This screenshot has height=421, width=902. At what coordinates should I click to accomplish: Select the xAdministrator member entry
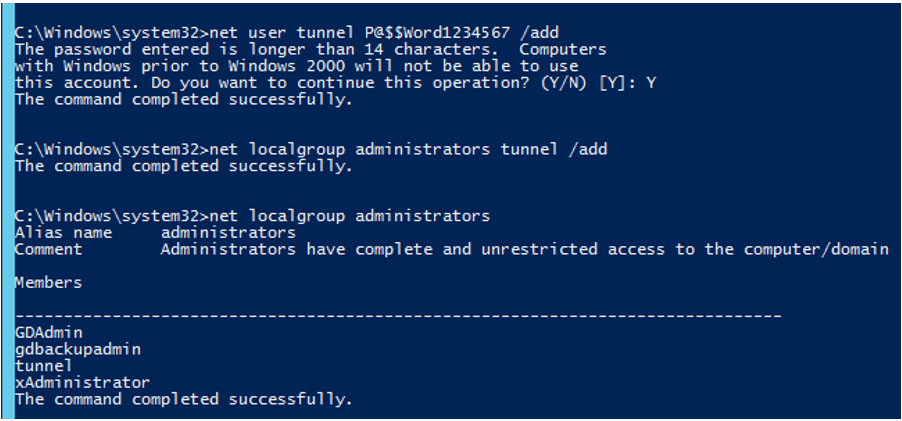click(82, 383)
